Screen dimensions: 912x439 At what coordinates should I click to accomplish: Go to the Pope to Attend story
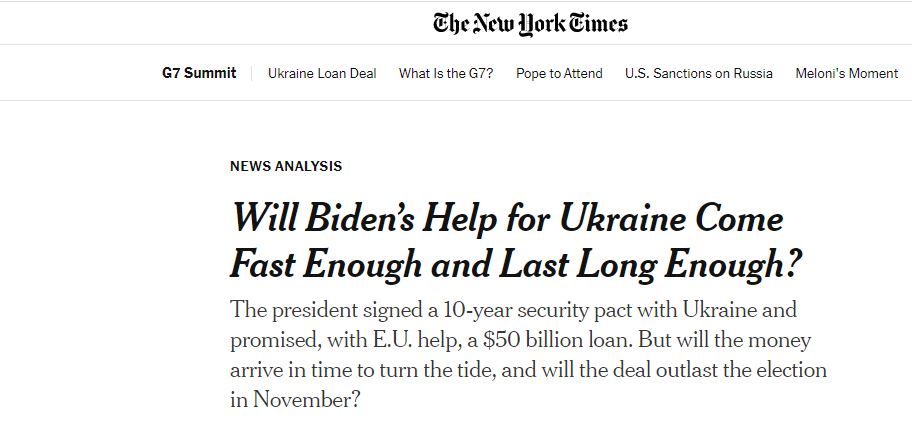tap(559, 73)
